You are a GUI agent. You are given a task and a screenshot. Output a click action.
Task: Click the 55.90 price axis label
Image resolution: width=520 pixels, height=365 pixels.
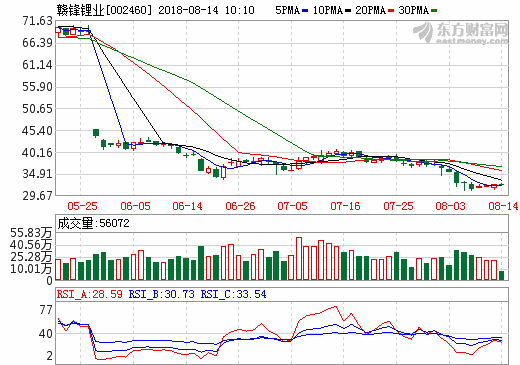37,87
